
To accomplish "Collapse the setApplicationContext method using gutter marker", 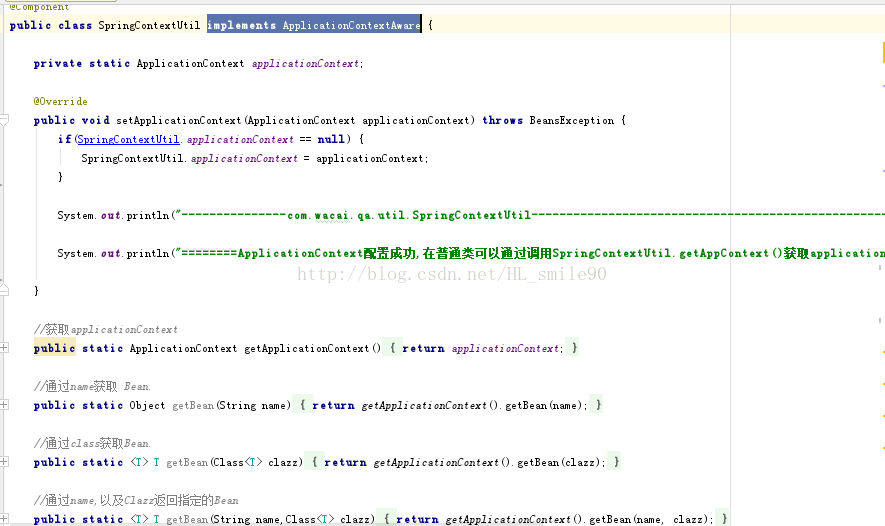I will pos(4,120).
